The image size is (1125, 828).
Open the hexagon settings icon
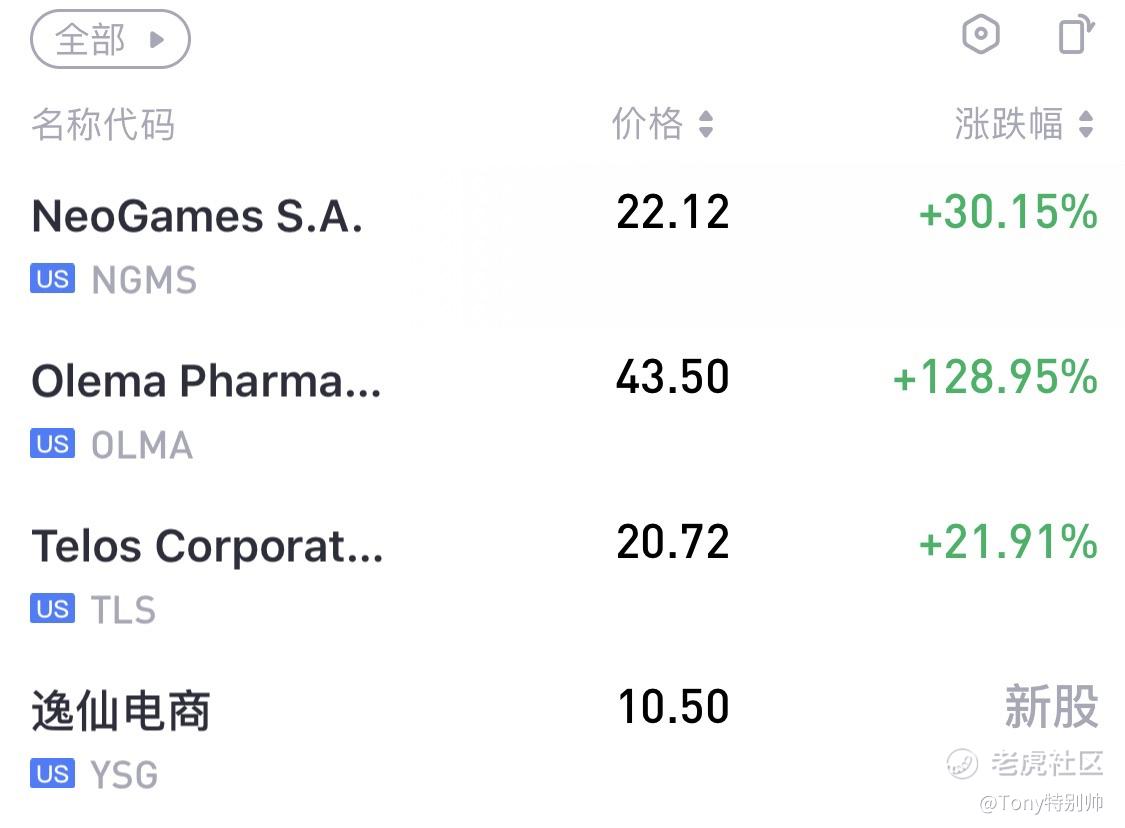[980, 34]
